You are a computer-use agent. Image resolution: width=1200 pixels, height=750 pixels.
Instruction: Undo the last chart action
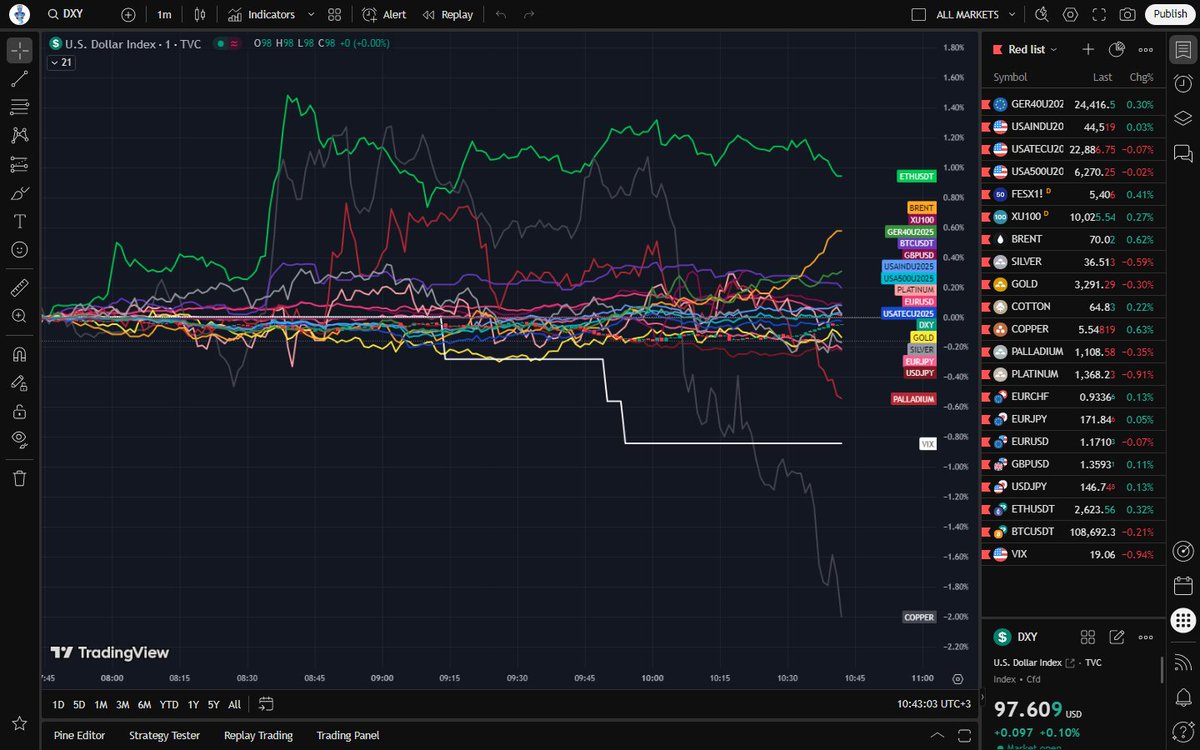(501, 15)
